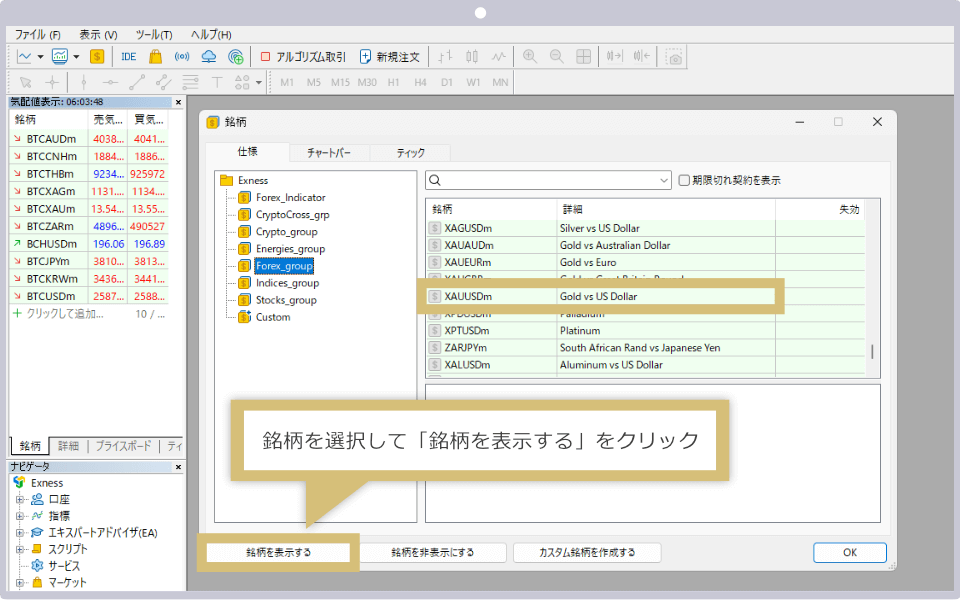Image resolution: width=960 pixels, height=600 pixels.
Task: Select the cursor arrow tool
Action: (26, 82)
